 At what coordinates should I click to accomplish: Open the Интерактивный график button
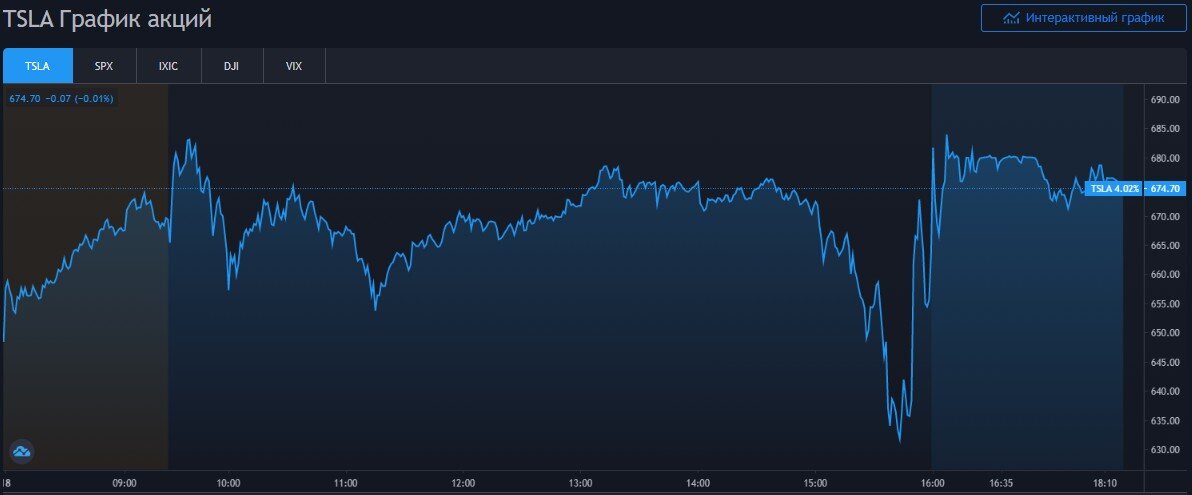click(1083, 18)
